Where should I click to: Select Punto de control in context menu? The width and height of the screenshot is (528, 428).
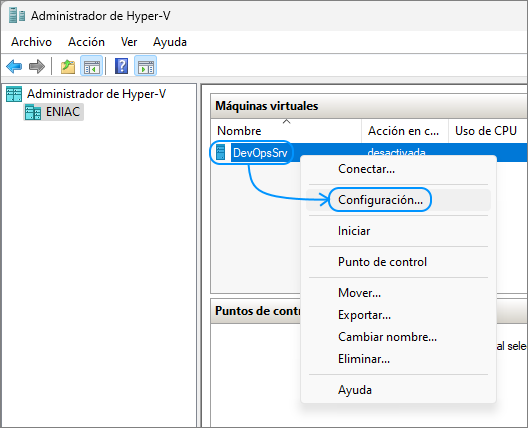(398, 262)
